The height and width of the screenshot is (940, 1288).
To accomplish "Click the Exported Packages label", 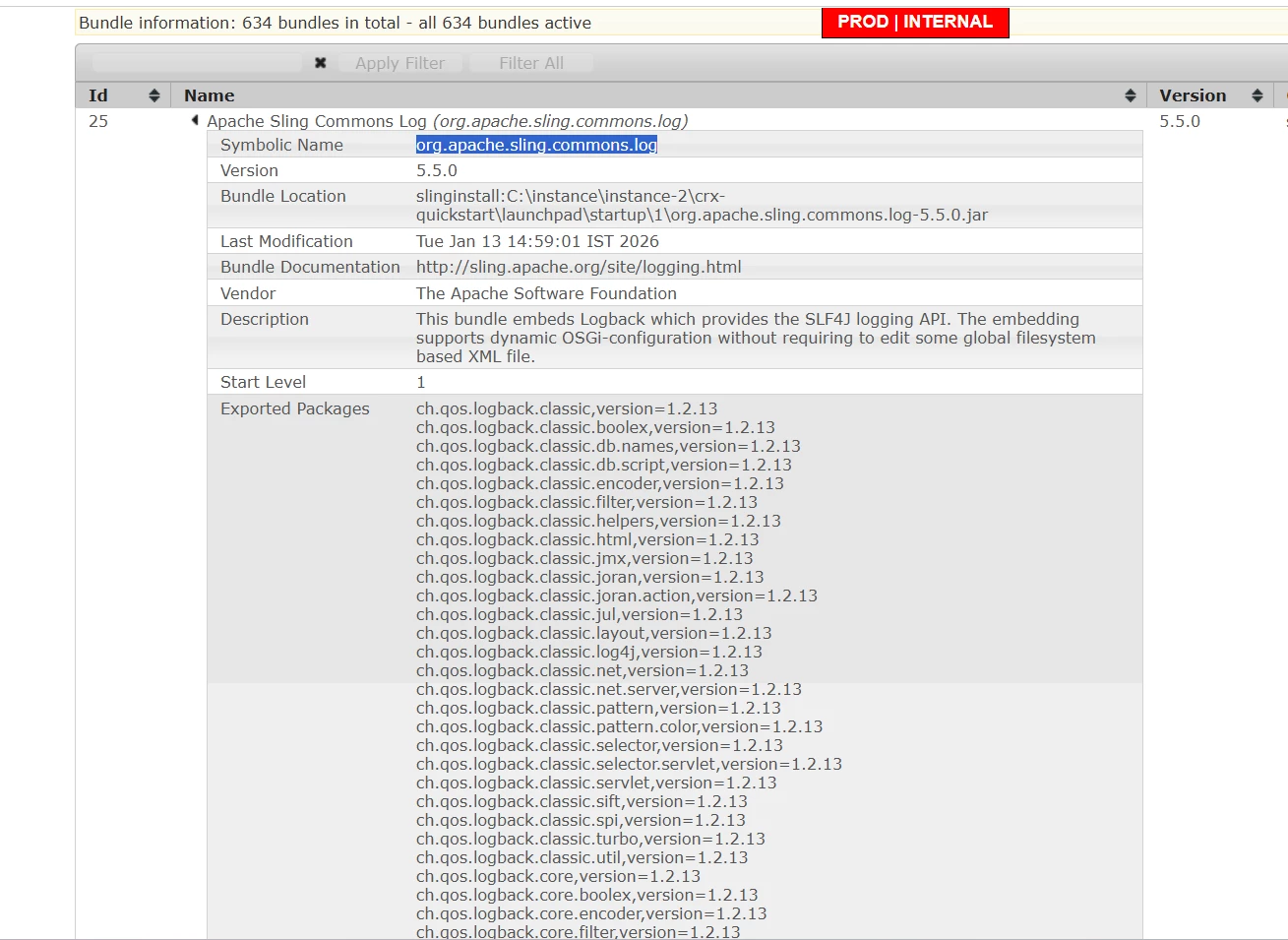I will pyautogui.click(x=295, y=408).
